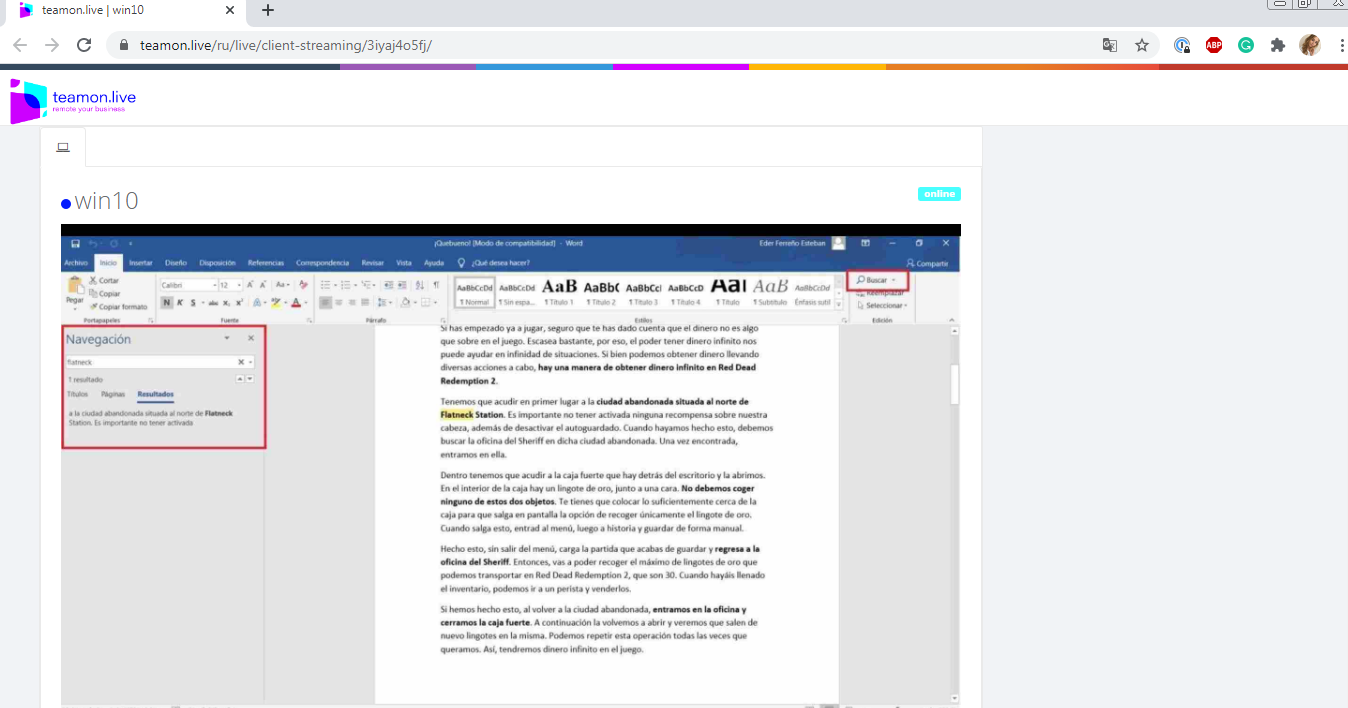Open the red font color picker
1348x708 pixels.
[x=306, y=302]
